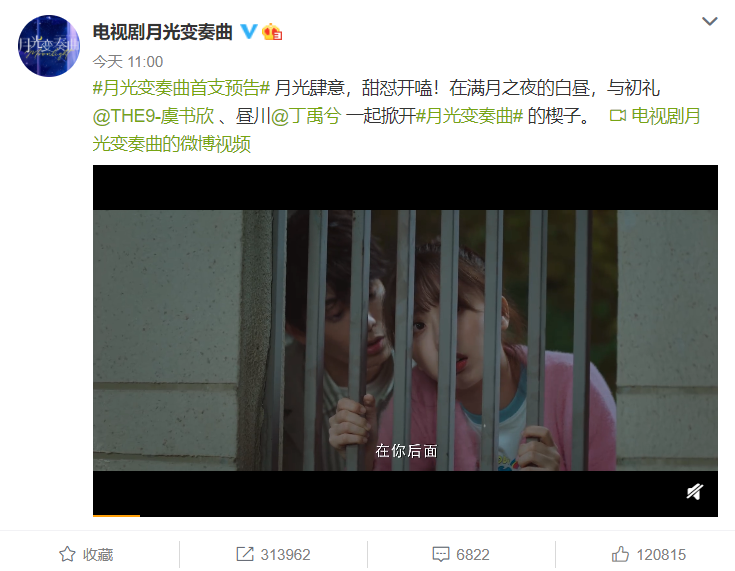The width and height of the screenshot is (735, 571).
Task: Click the repost share icon
Action: click(x=245, y=554)
